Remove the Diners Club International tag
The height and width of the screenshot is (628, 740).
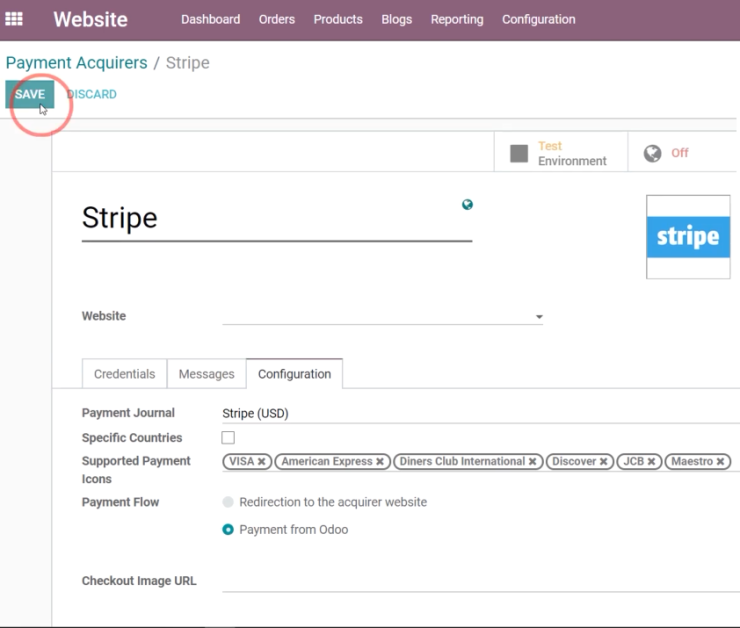[532, 461]
